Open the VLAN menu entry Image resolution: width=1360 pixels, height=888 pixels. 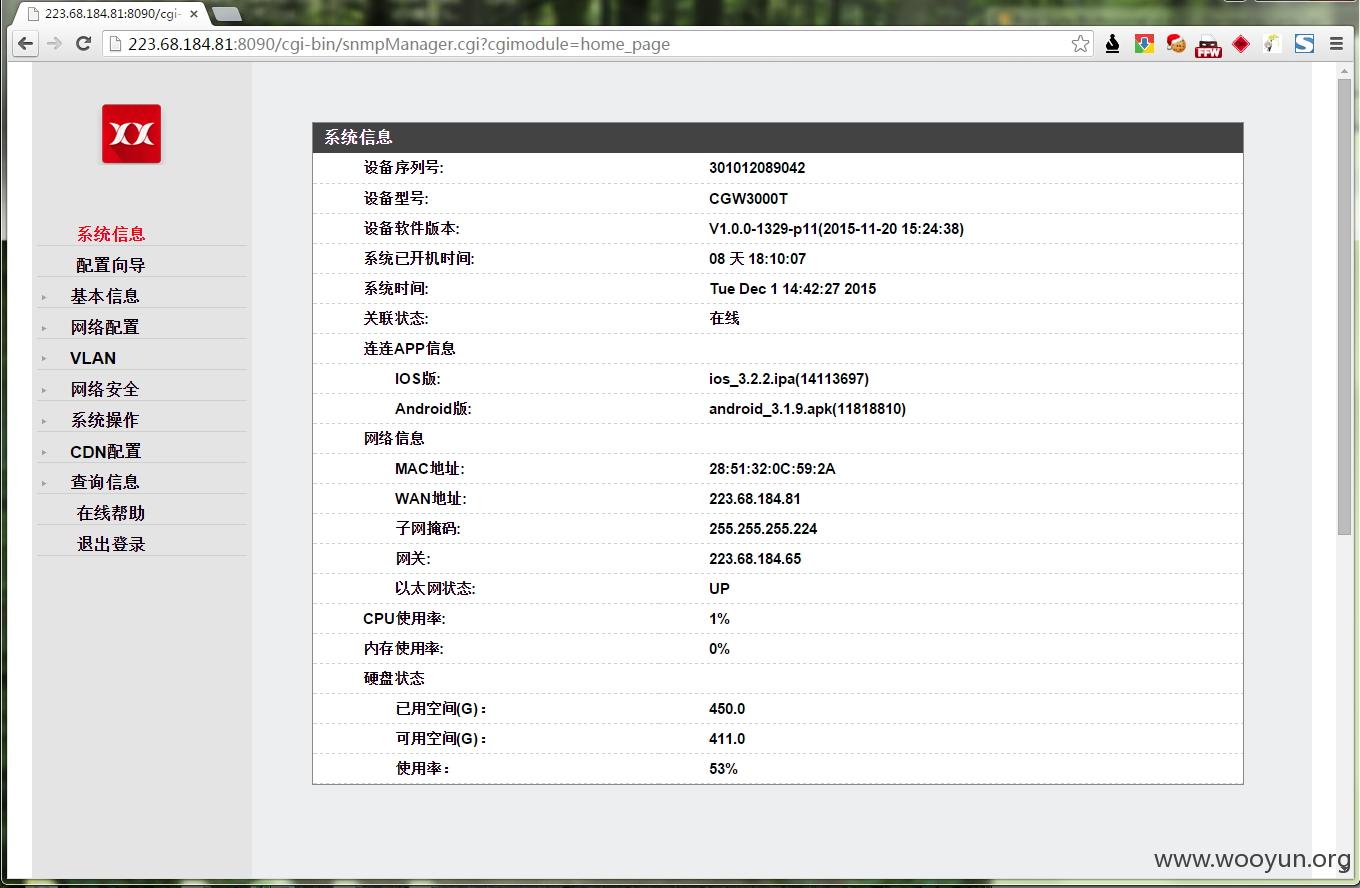click(x=93, y=358)
